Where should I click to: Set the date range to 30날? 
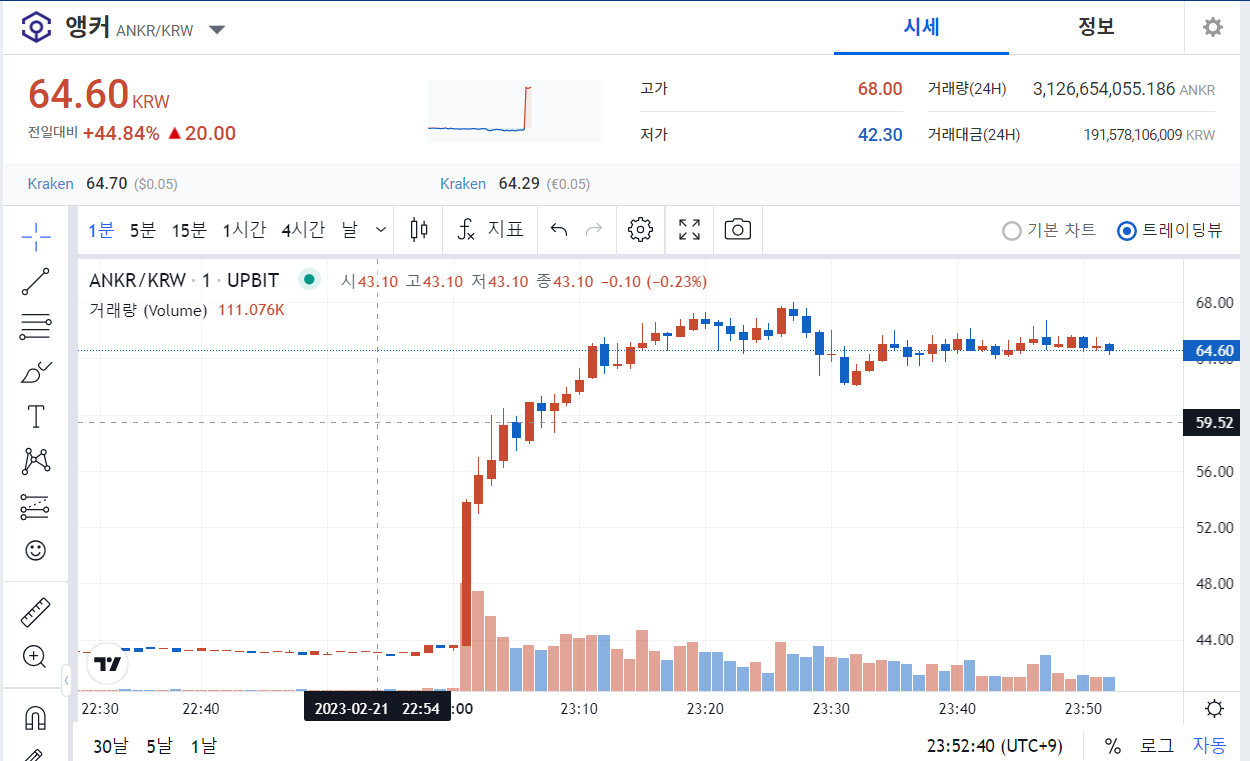[x=110, y=746]
